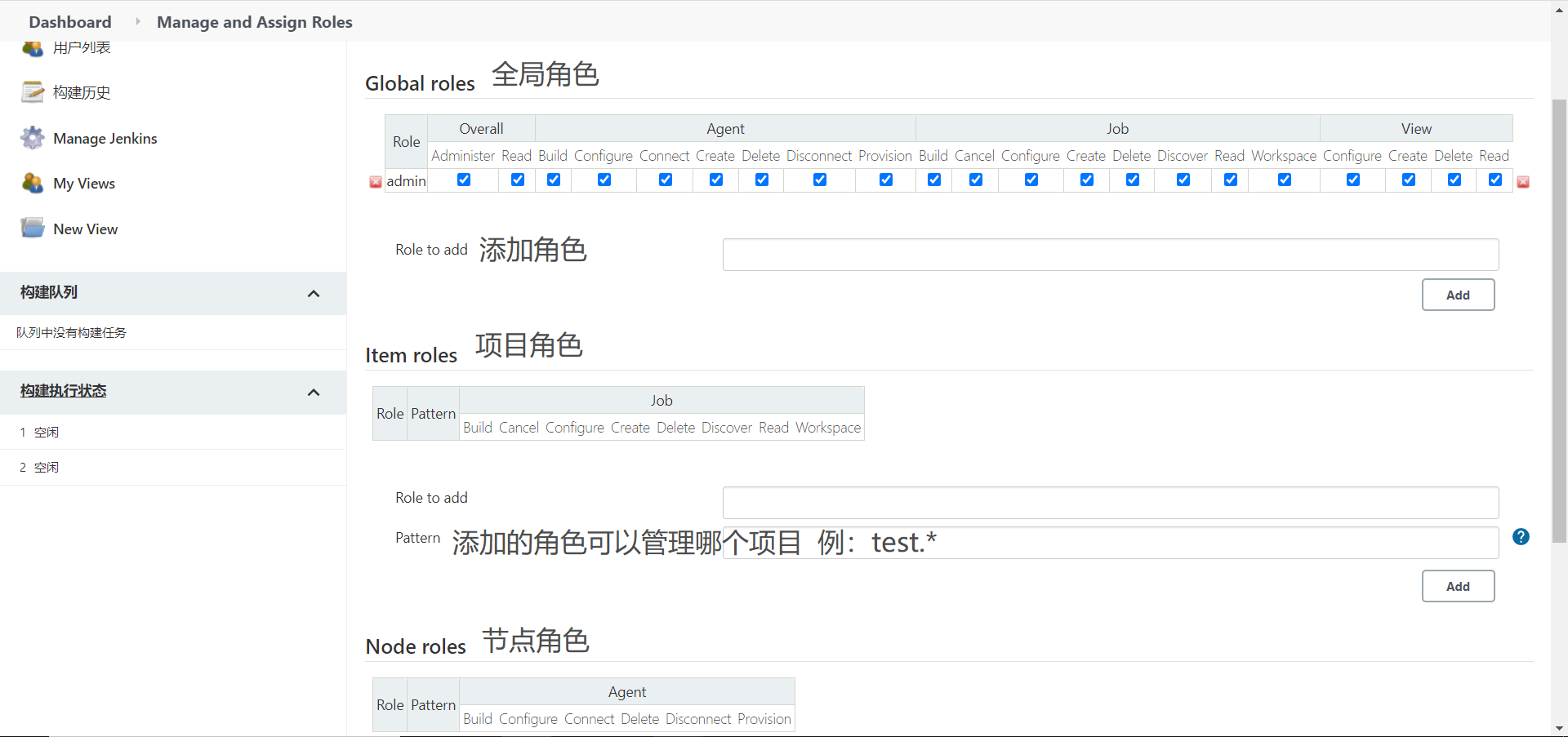
Task: Click Disconnect header in Node roles table
Action: click(x=698, y=718)
